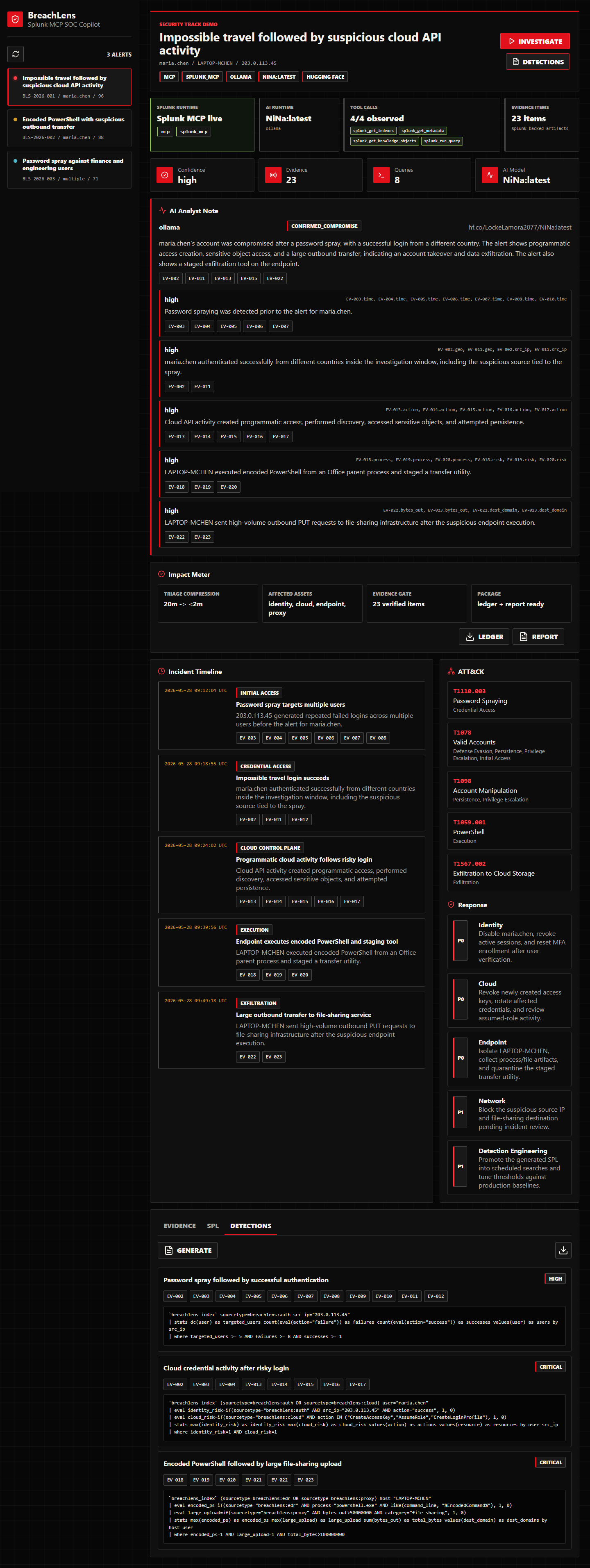The height and width of the screenshot is (1568, 590).
Task: Click EV-008 chip in Password spray timeline entry
Action: click(x=378, y=738)
